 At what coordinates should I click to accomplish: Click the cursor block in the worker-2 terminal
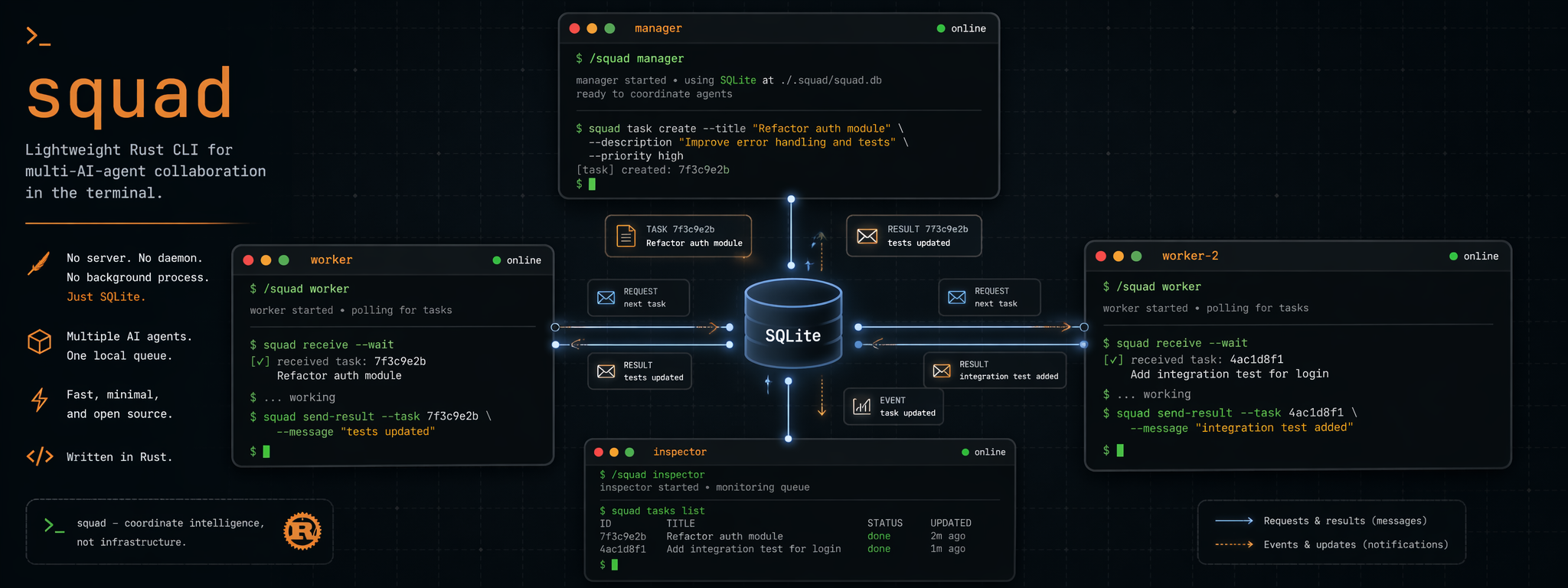pos(1120,450)
